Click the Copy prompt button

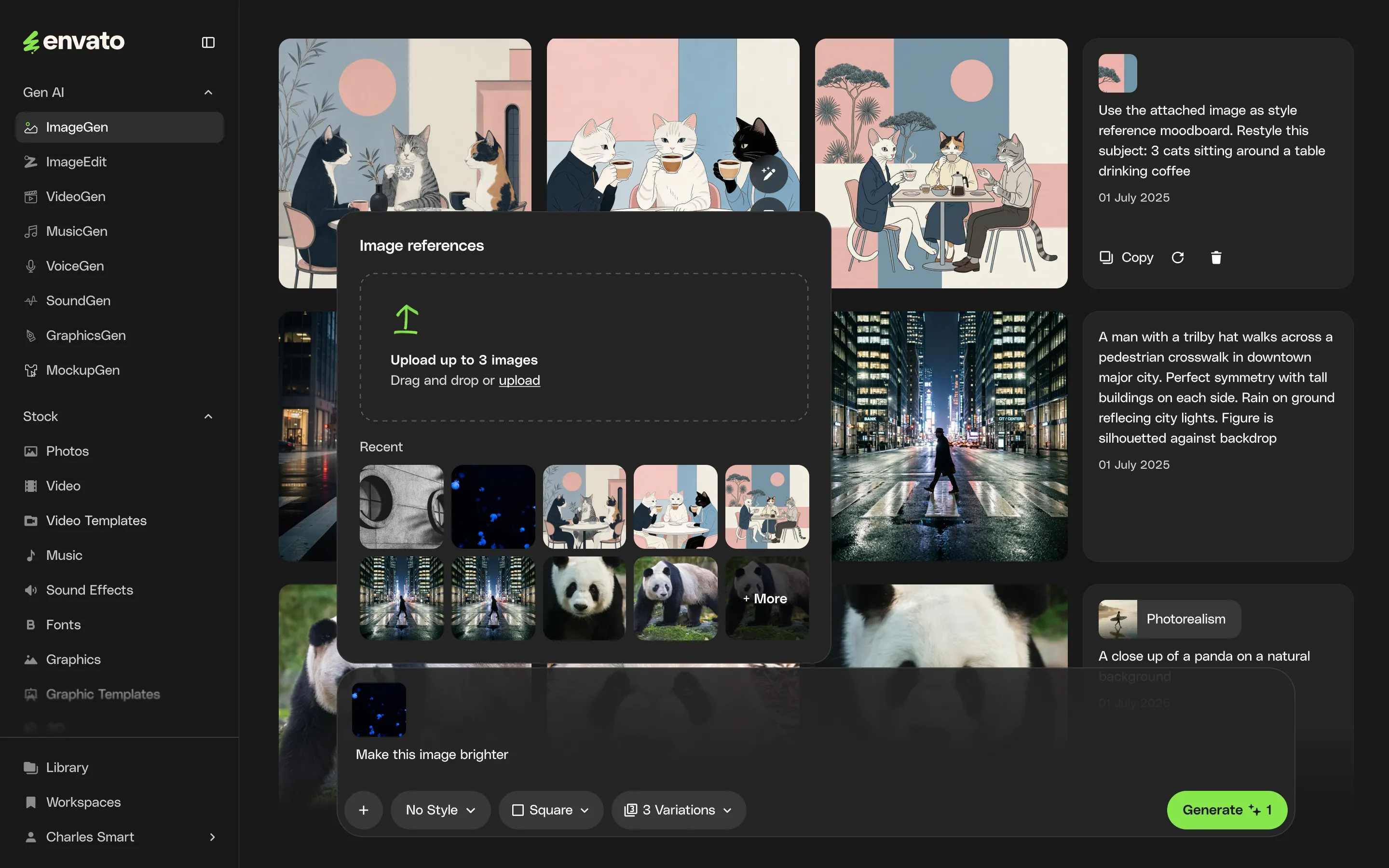pyautogui.click(x=1126, y=258)
